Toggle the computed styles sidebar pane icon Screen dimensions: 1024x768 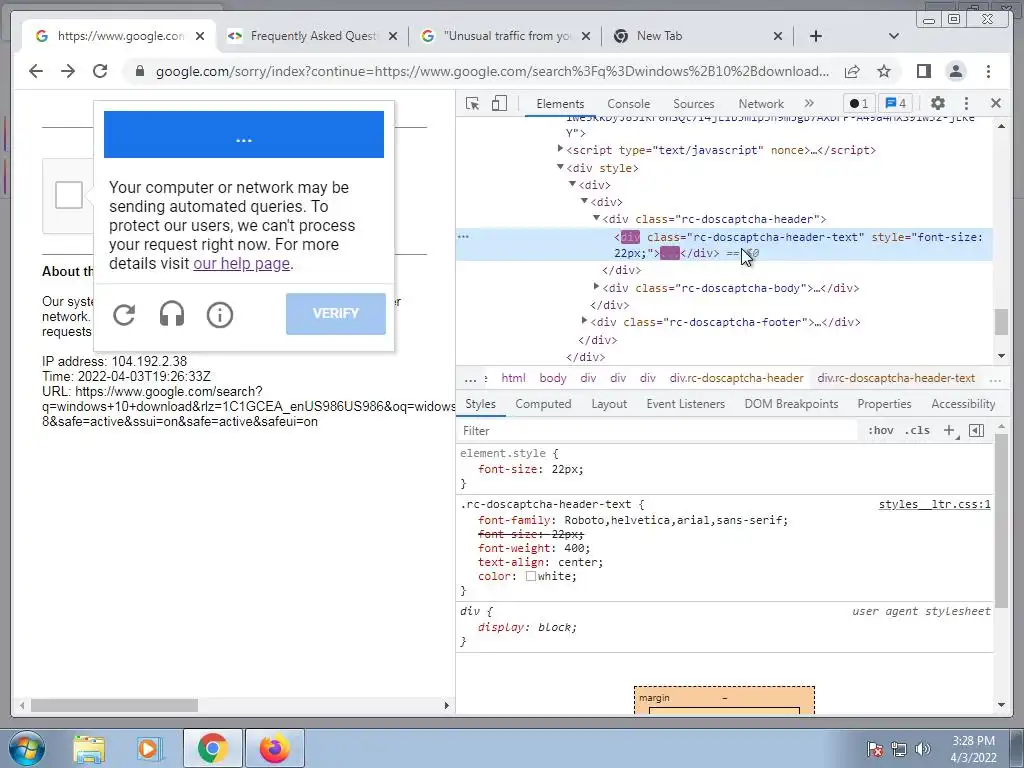tap(976, 430)
